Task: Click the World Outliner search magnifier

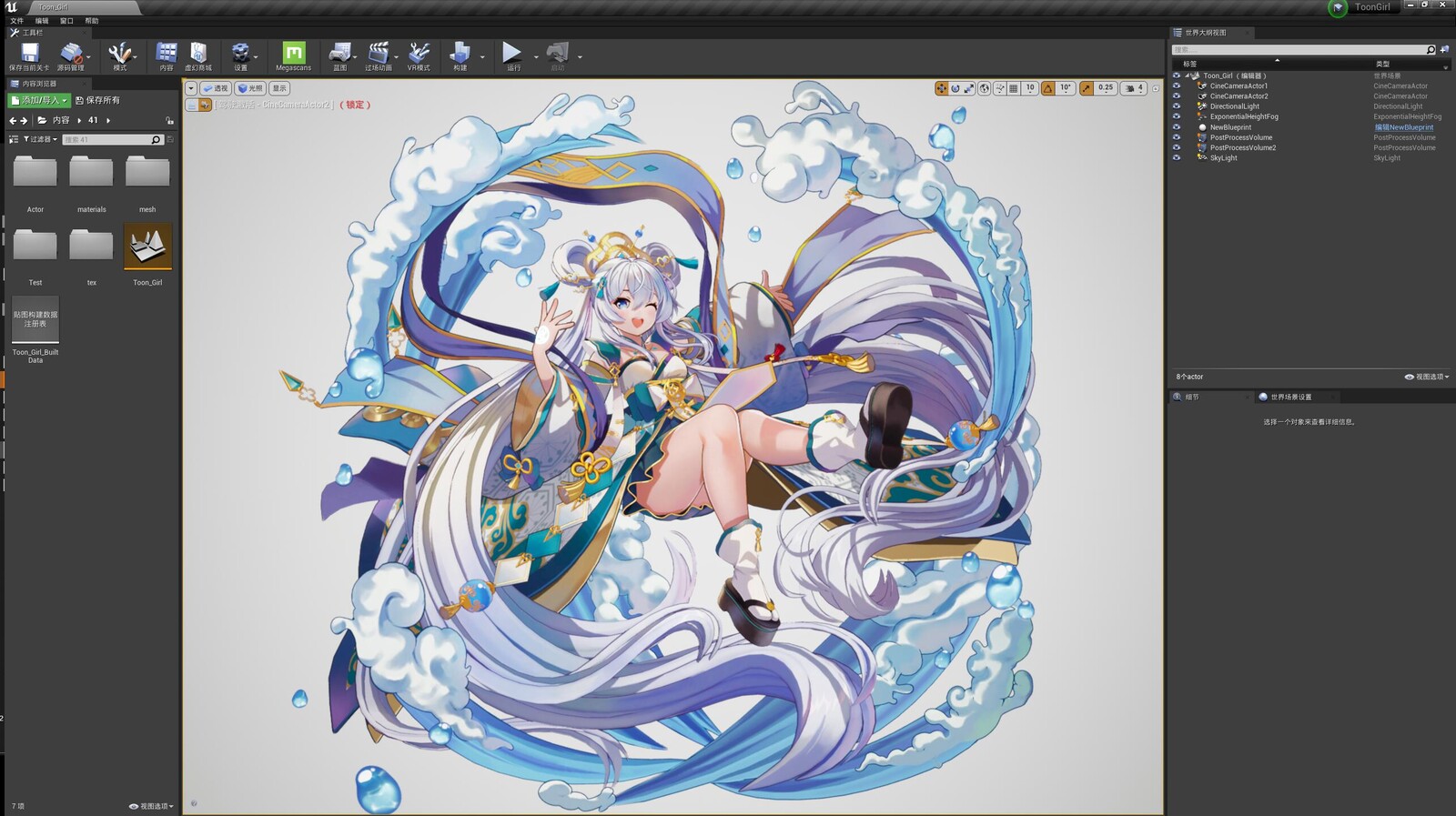Action: (x=1431, y=50)
